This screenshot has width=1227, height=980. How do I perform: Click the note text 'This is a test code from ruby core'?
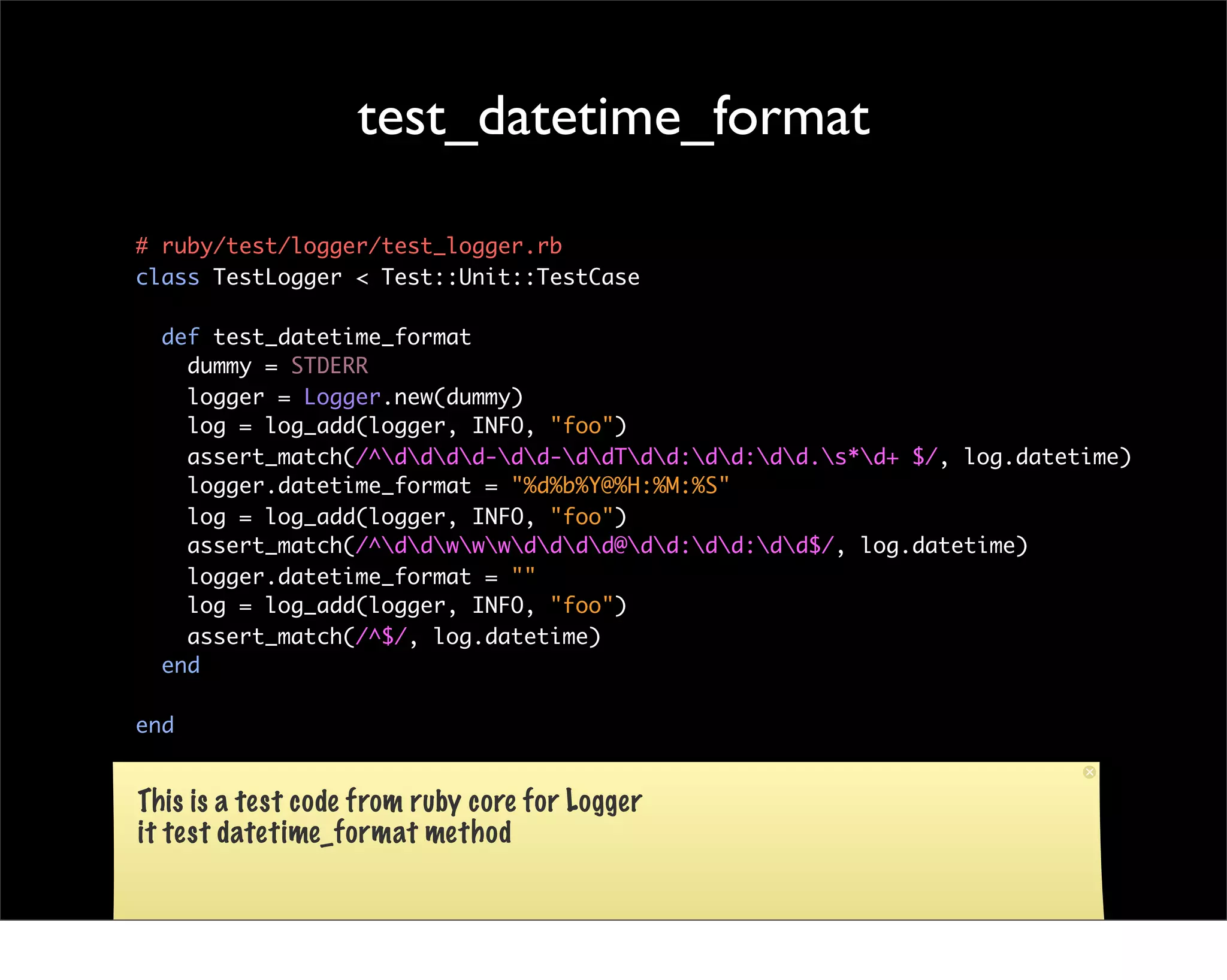[327, 801]
